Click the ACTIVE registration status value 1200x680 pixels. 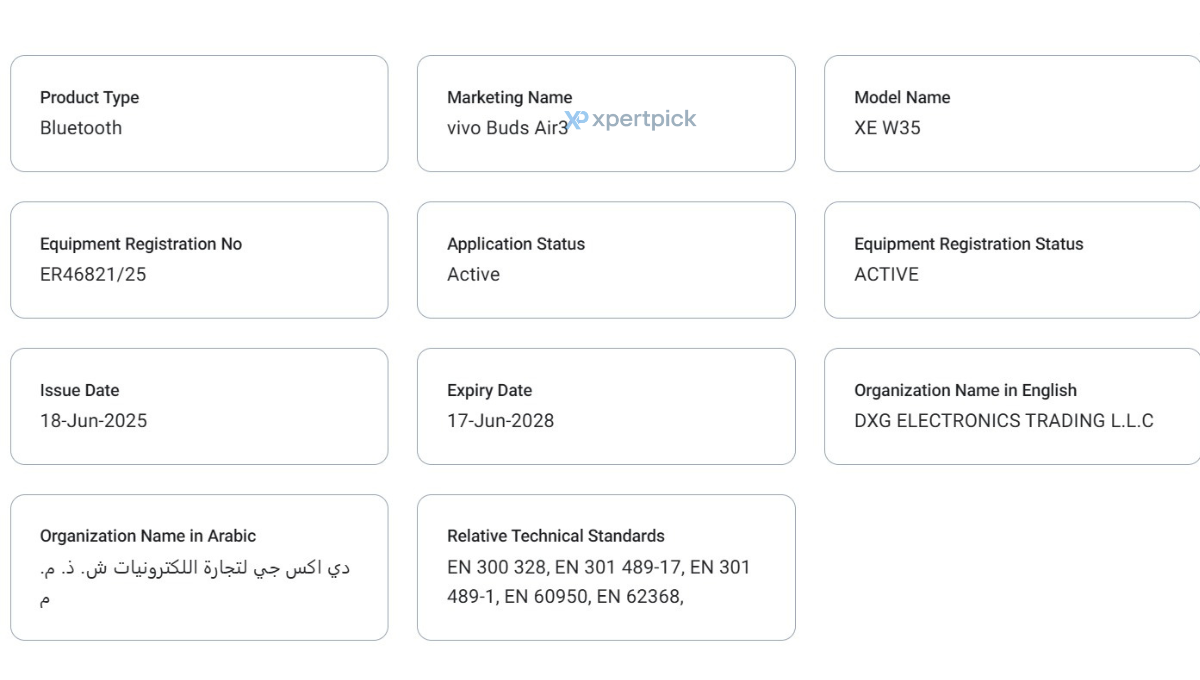point(886,274)
